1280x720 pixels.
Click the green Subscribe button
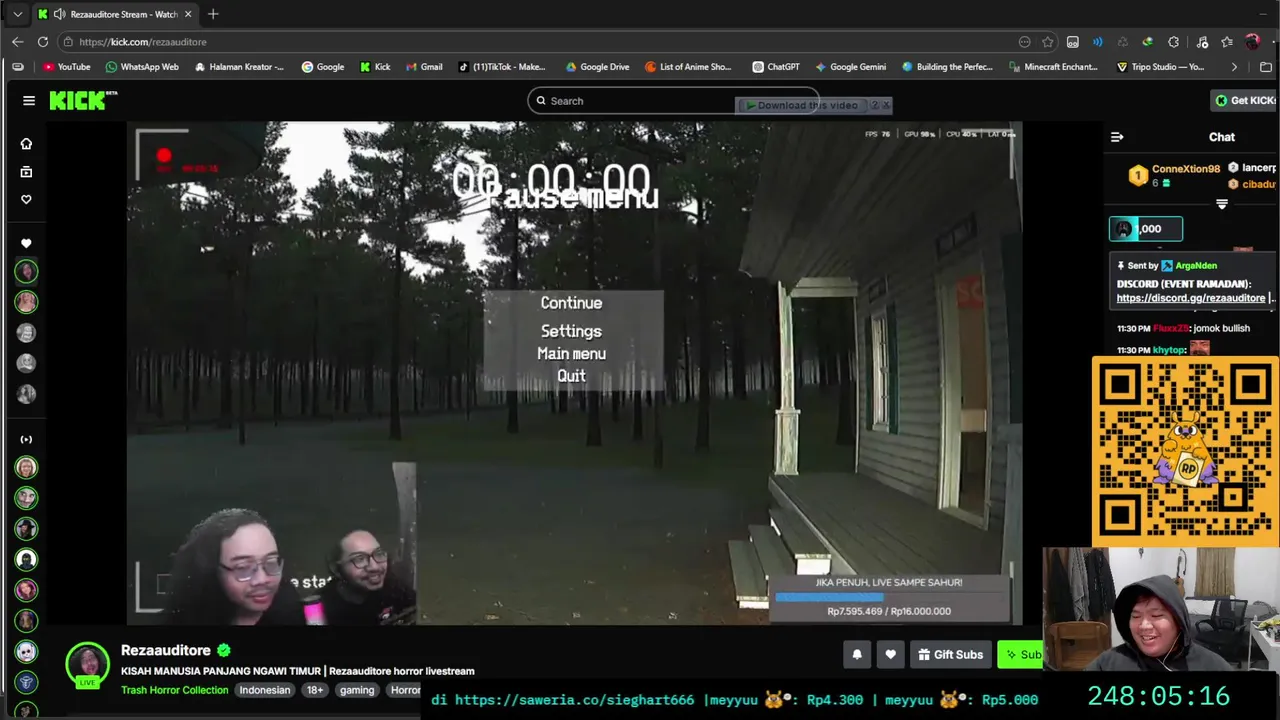tap(1020, 655)
